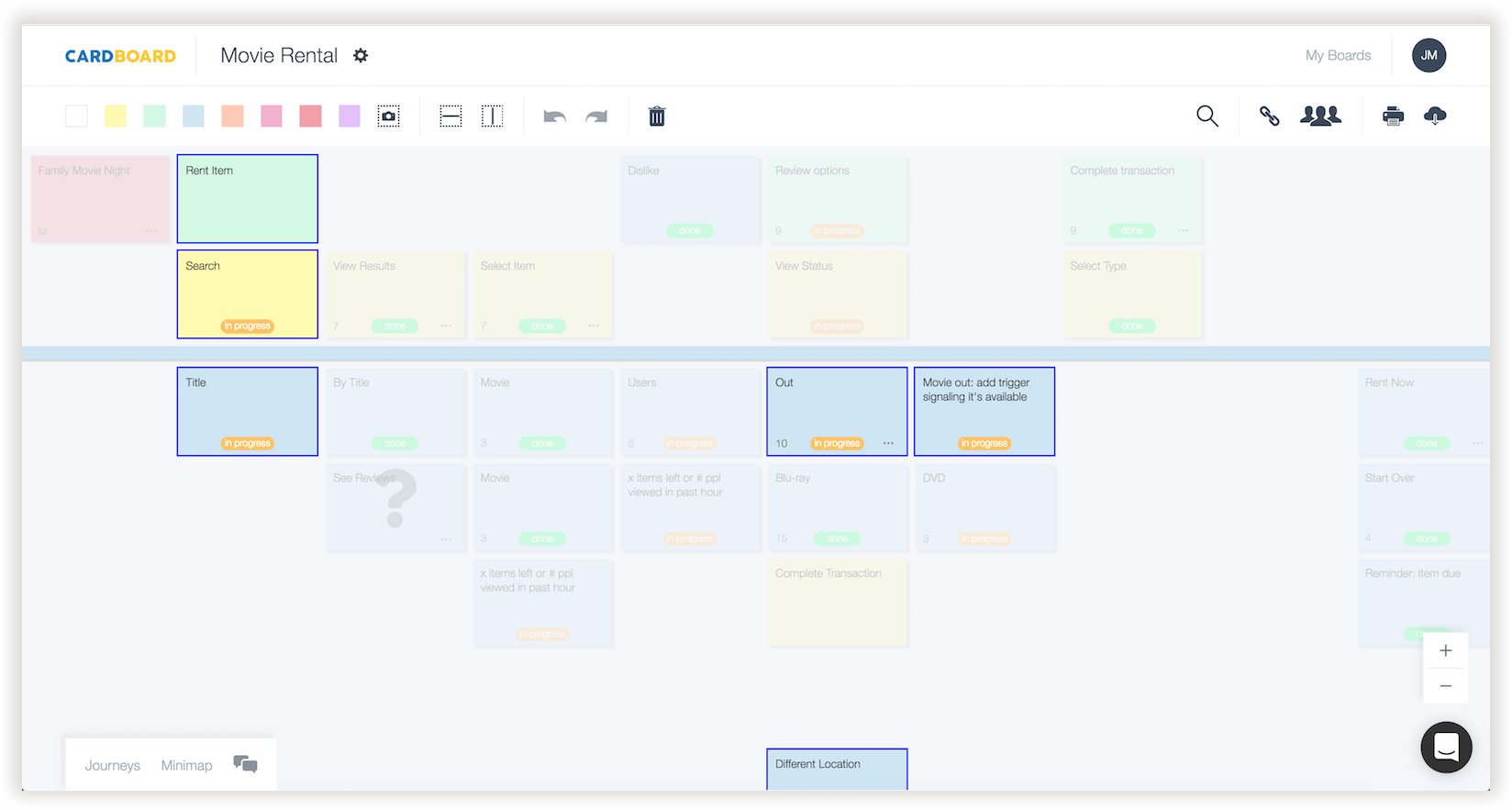1512x810 pixels.
Task: Switch to Journeys tab
Action: (113, 765)
